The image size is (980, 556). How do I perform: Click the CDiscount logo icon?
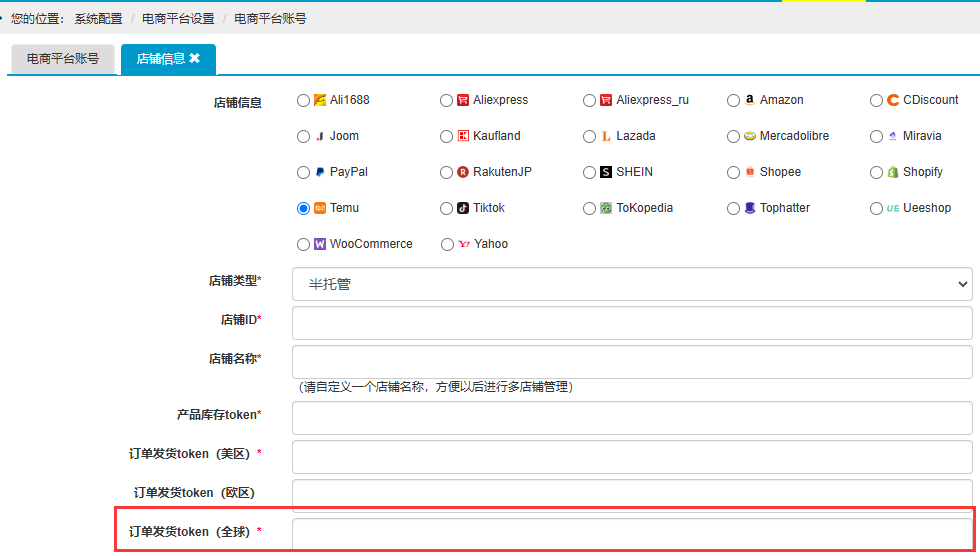(892, 100)
